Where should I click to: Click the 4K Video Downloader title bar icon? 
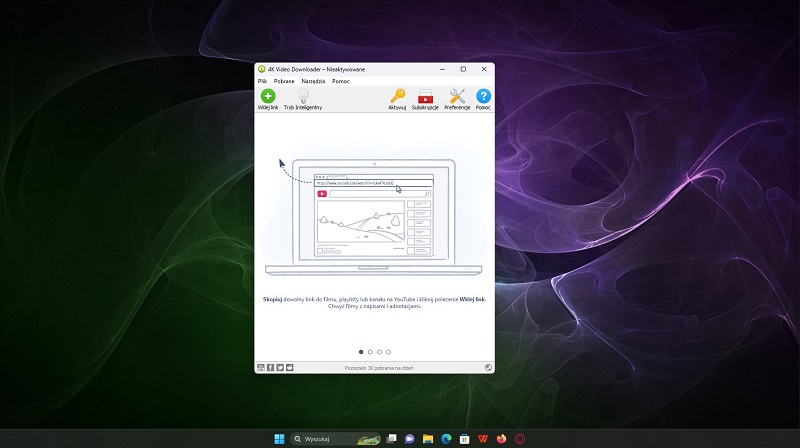(262, 69)
